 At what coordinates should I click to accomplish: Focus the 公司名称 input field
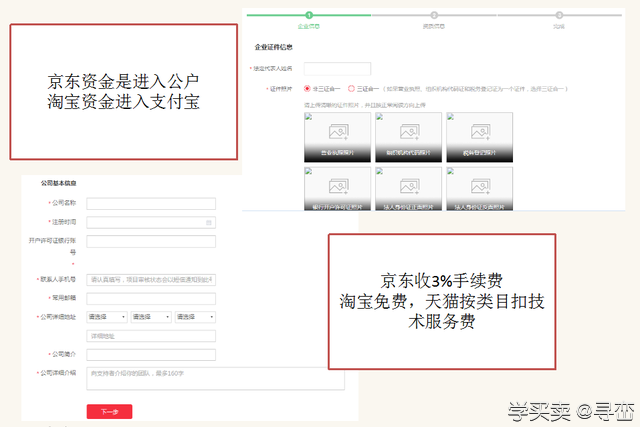pyautogui.click(x=151, y=204)
